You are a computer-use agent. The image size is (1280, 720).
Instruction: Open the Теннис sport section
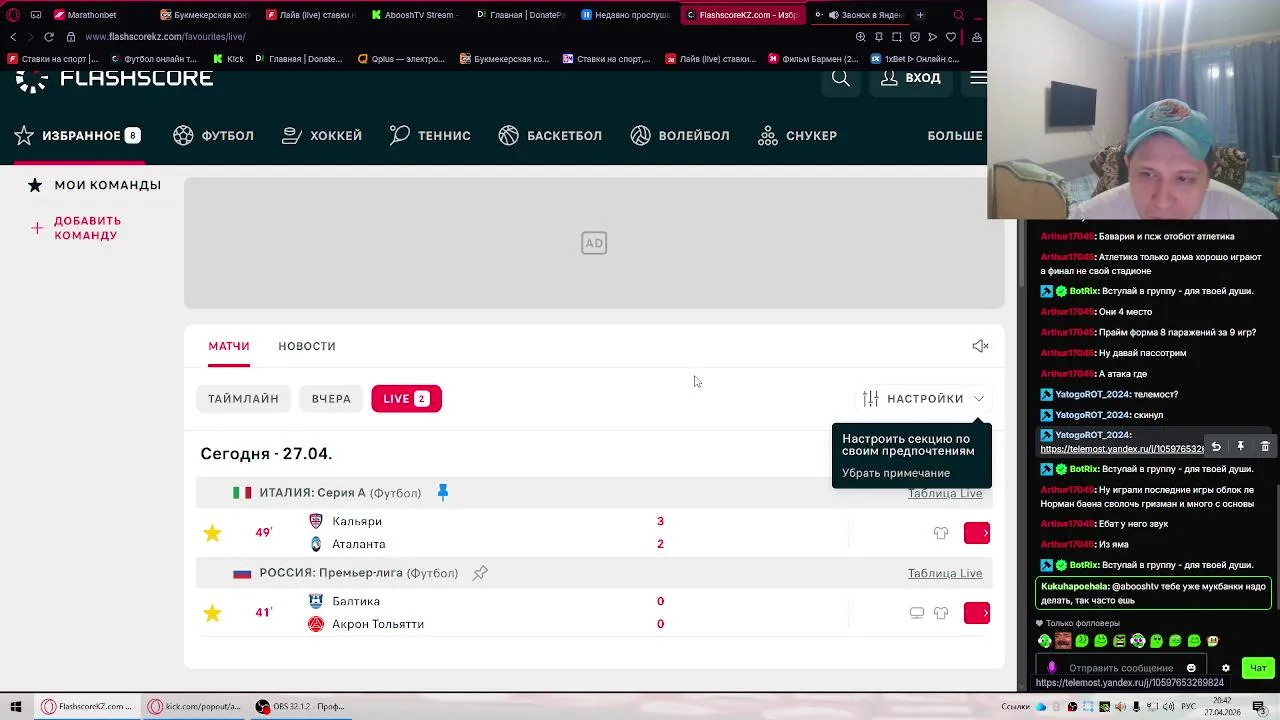430,135
